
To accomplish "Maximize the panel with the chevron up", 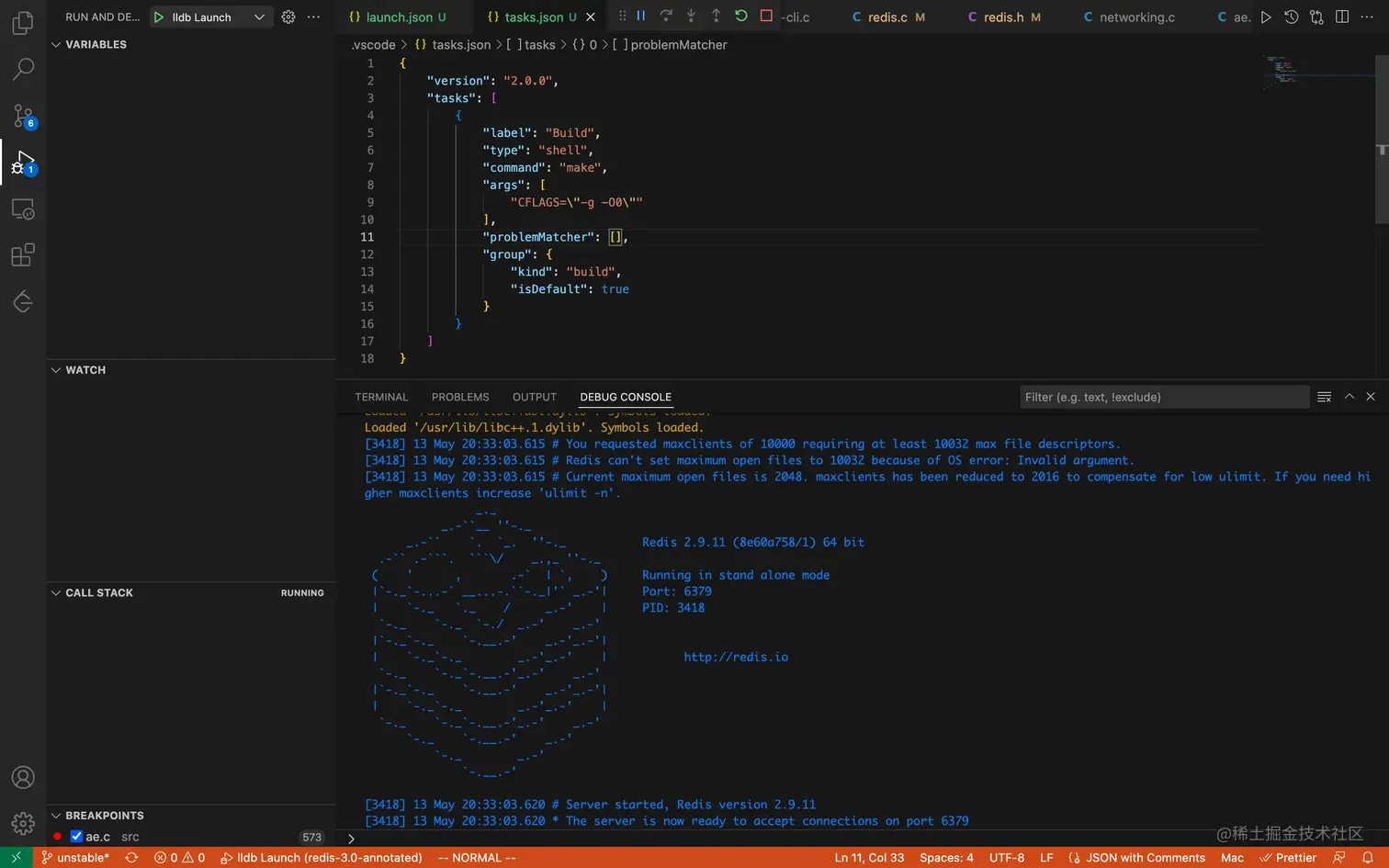I will (x=1349, y=397).
